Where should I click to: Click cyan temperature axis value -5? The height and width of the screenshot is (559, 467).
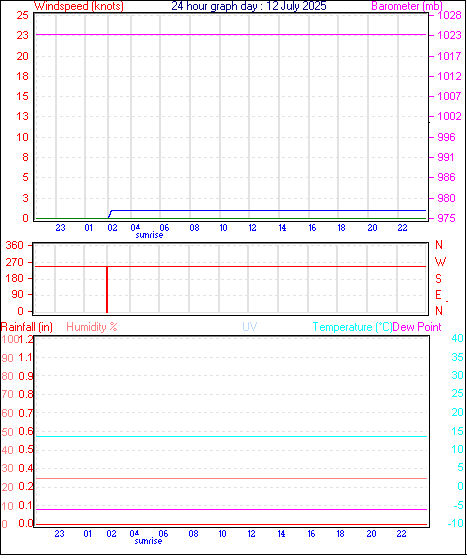point(458,505)
